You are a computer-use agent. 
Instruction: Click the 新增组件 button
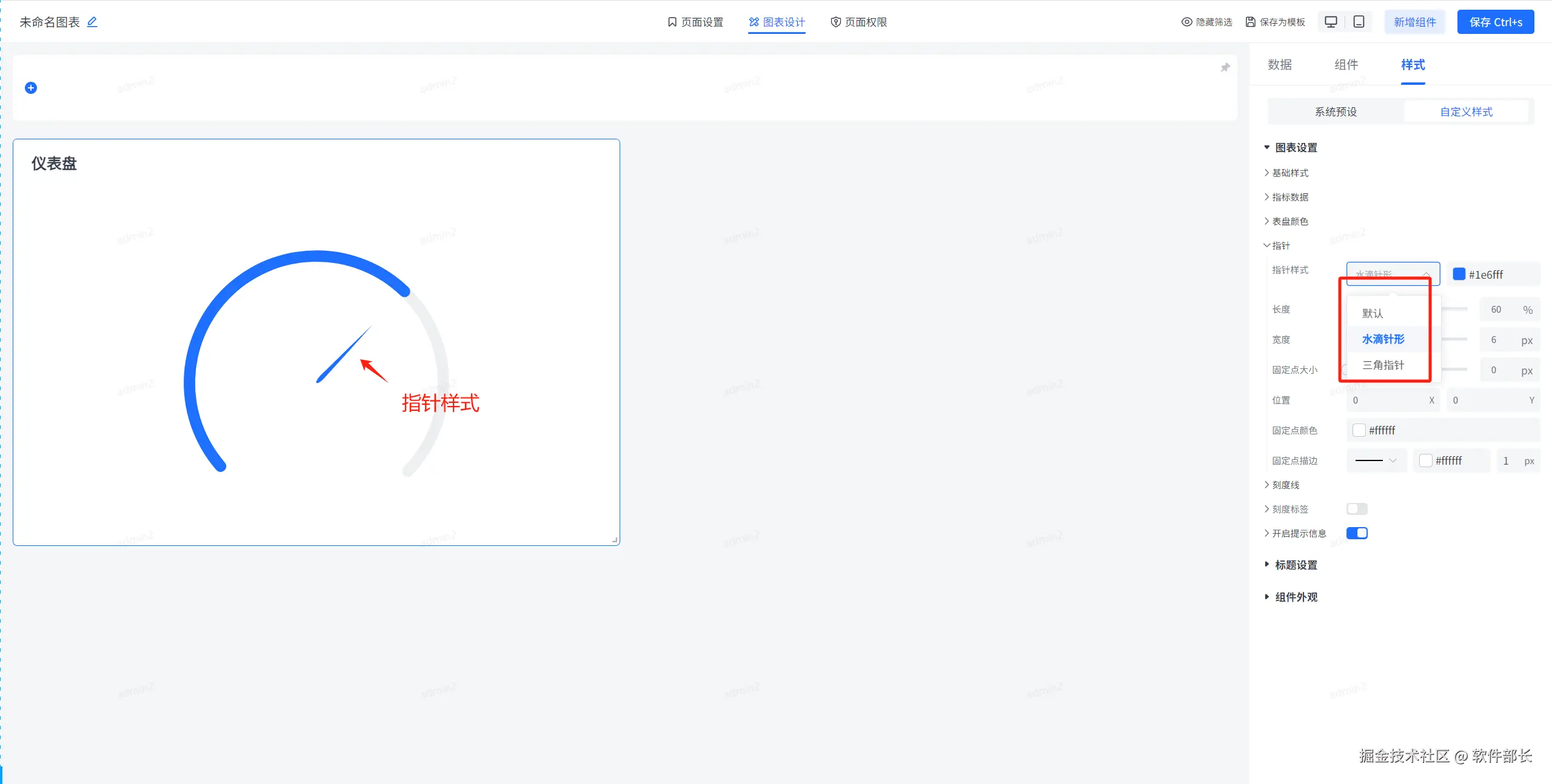(x=1414, y=22)
